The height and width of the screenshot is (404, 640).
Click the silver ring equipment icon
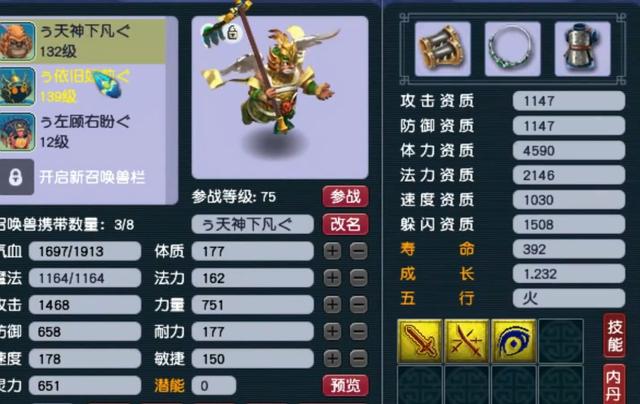[513, 49]
